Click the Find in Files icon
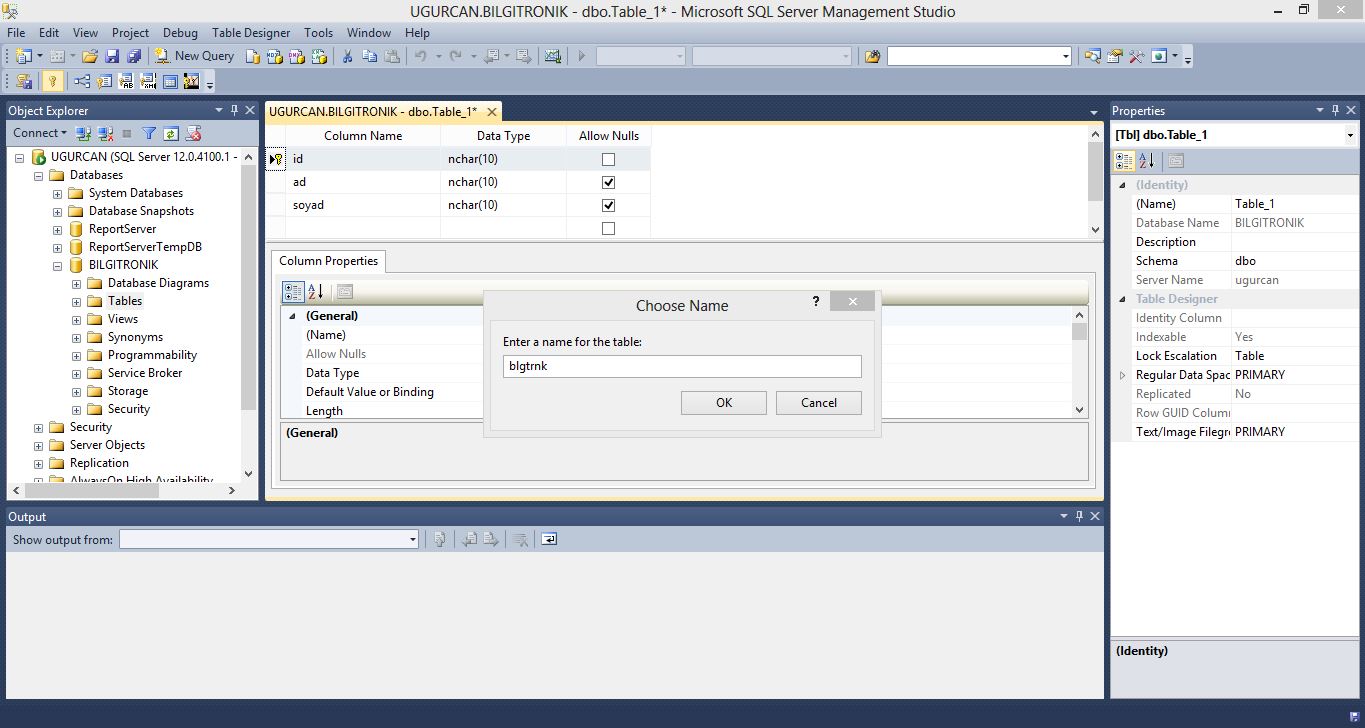 (x=872, y=56)
